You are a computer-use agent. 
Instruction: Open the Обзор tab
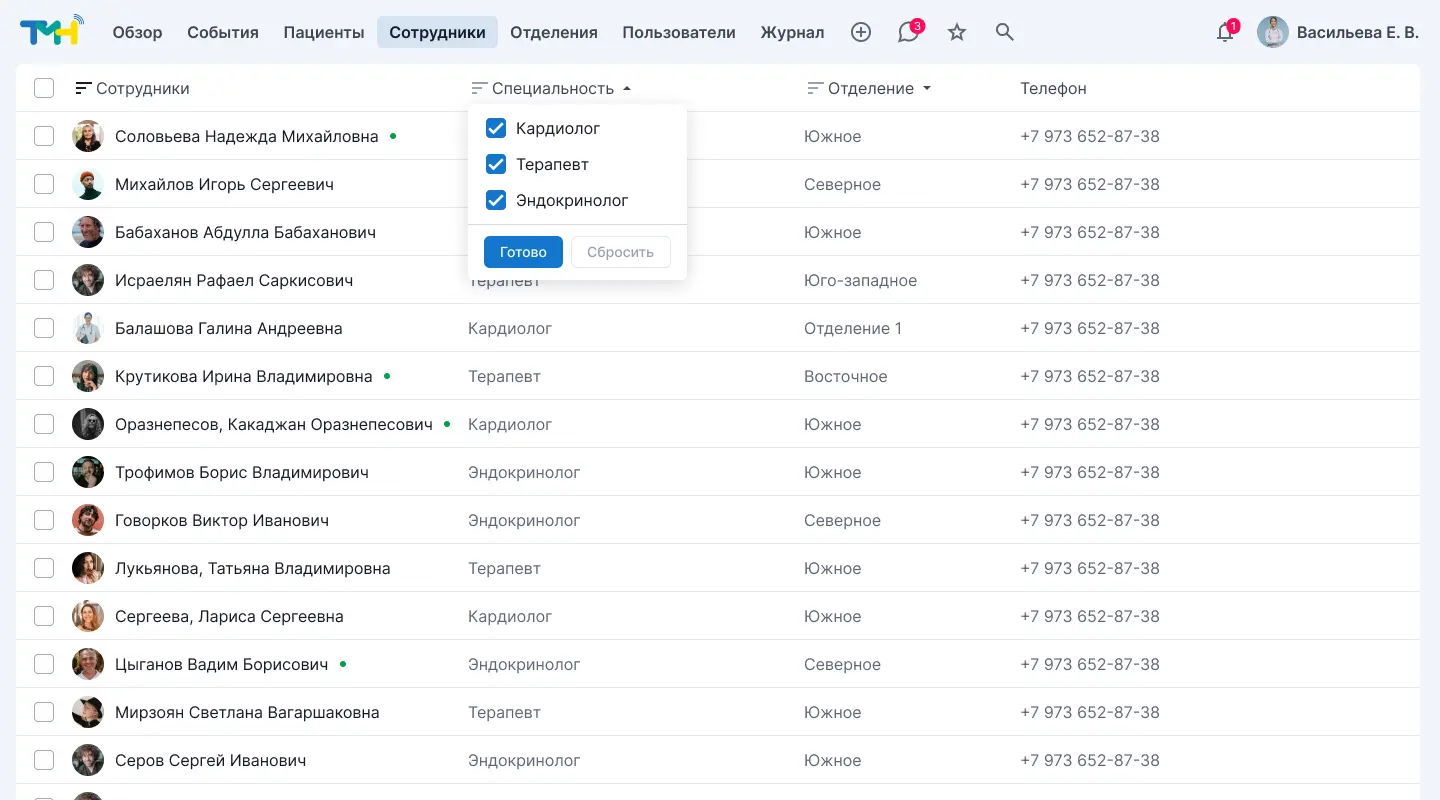point(137,32)
